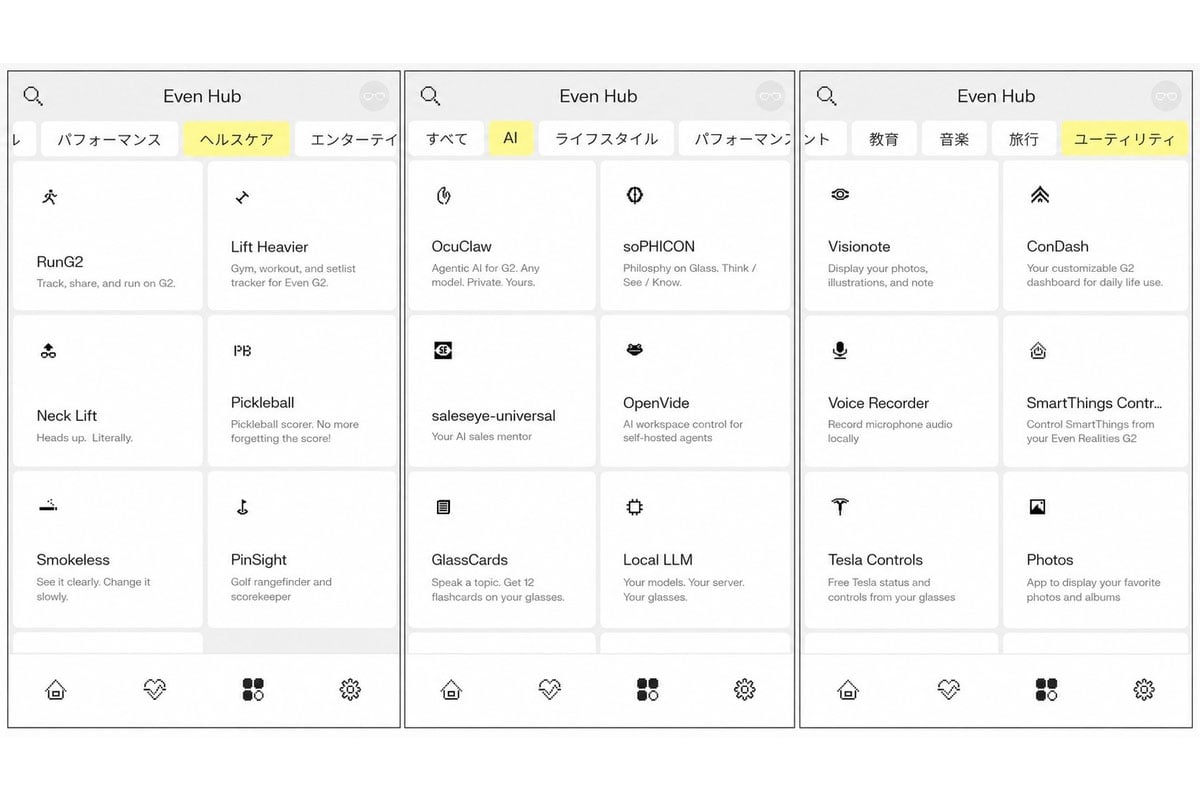Go to home in the right screen's bottom bar
The height and width of the screenshot is (800, 1200).
(848, 689)
